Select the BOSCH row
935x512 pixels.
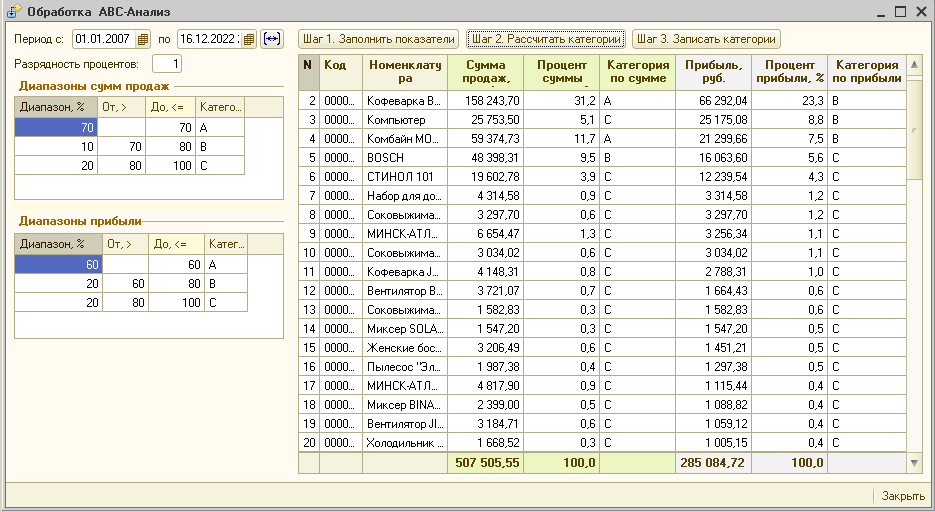[602, 158]
